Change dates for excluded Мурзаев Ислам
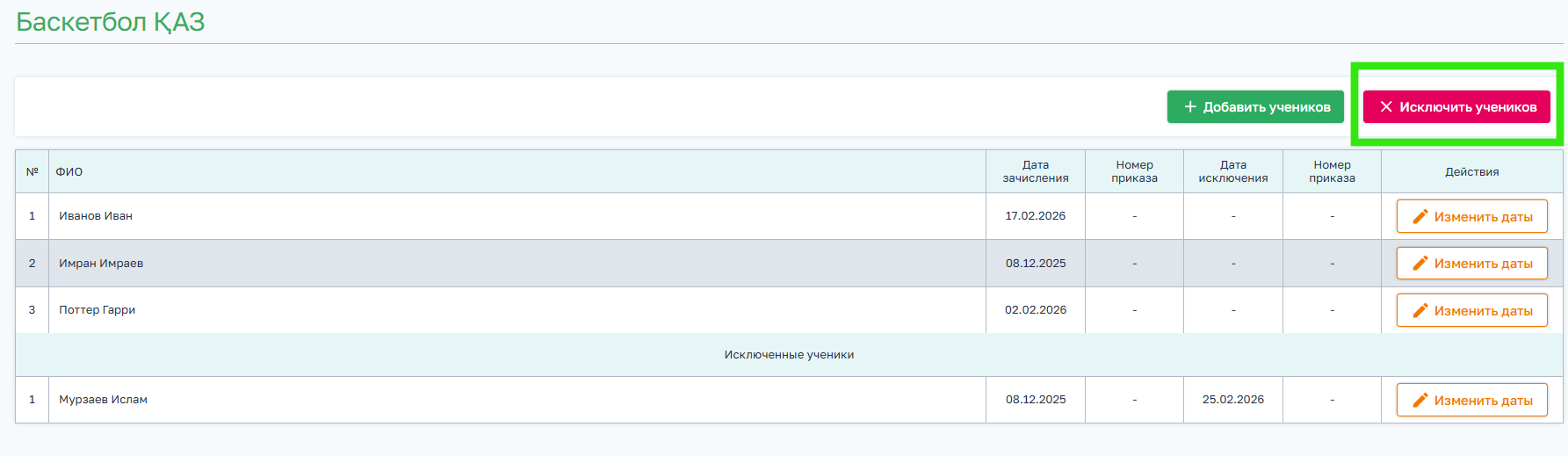The width and height of the screenshot is (1568, 456). click(1471, 401)
